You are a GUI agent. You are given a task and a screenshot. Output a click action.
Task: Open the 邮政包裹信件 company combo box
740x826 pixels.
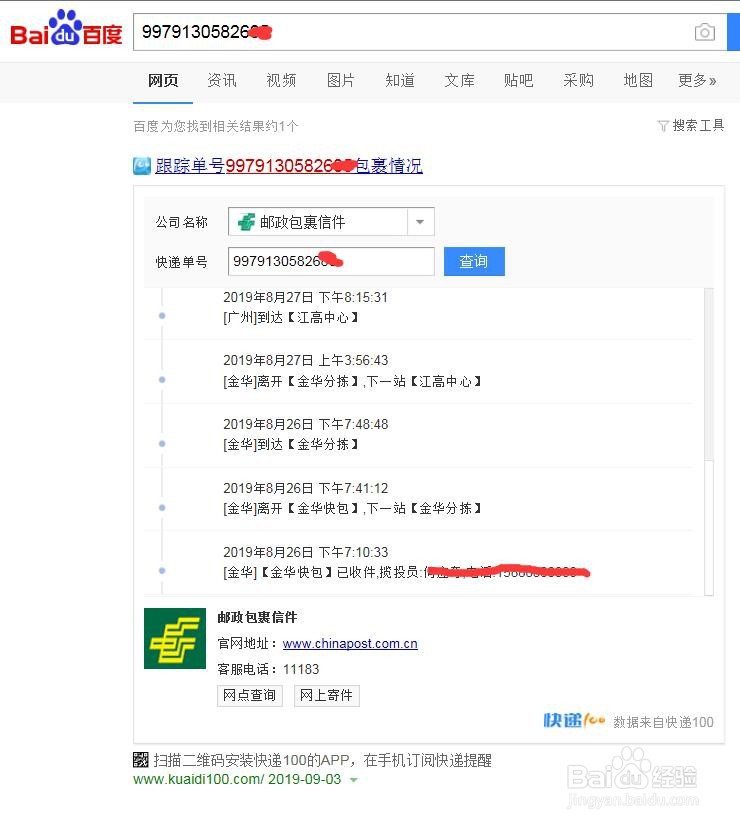click(331, 222)
